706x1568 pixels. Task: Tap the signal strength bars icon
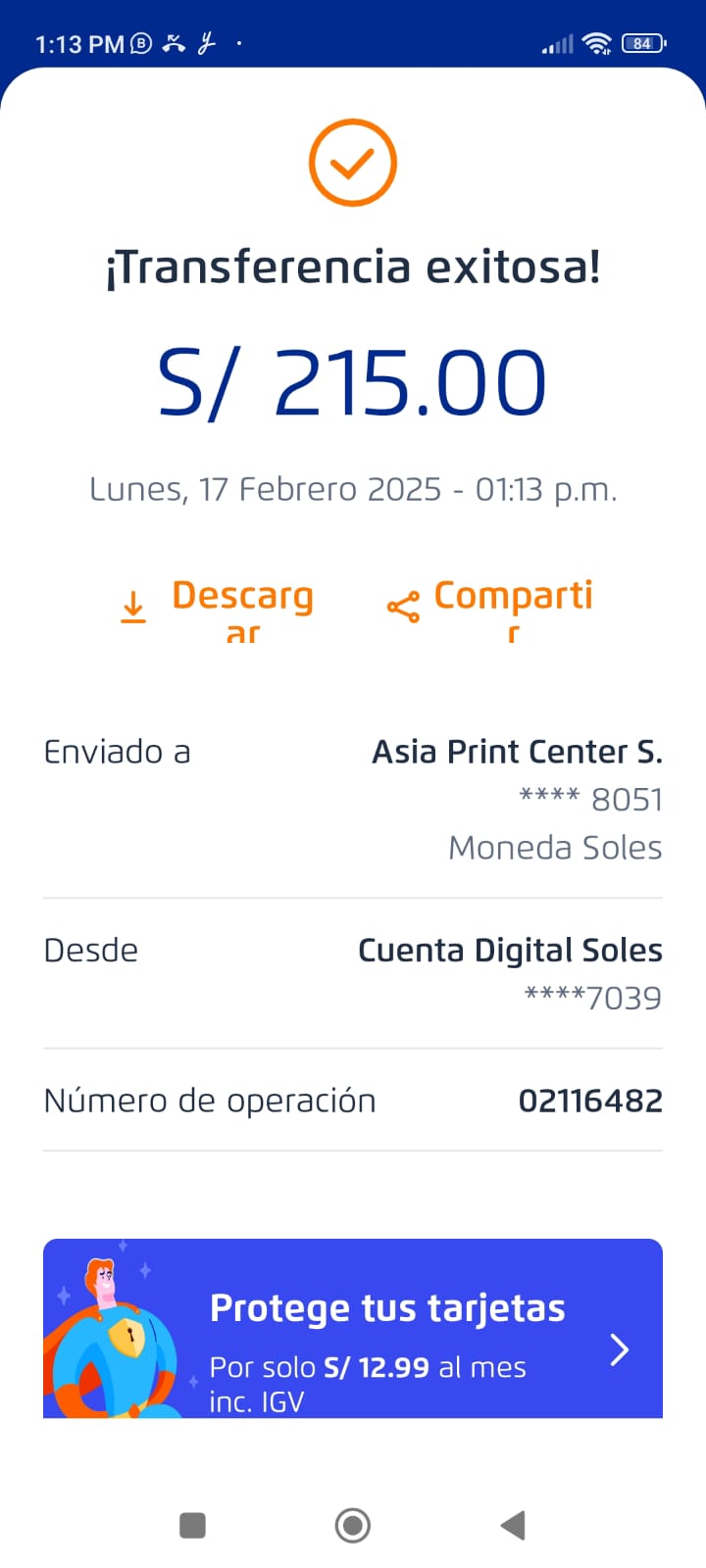point(558,44)
